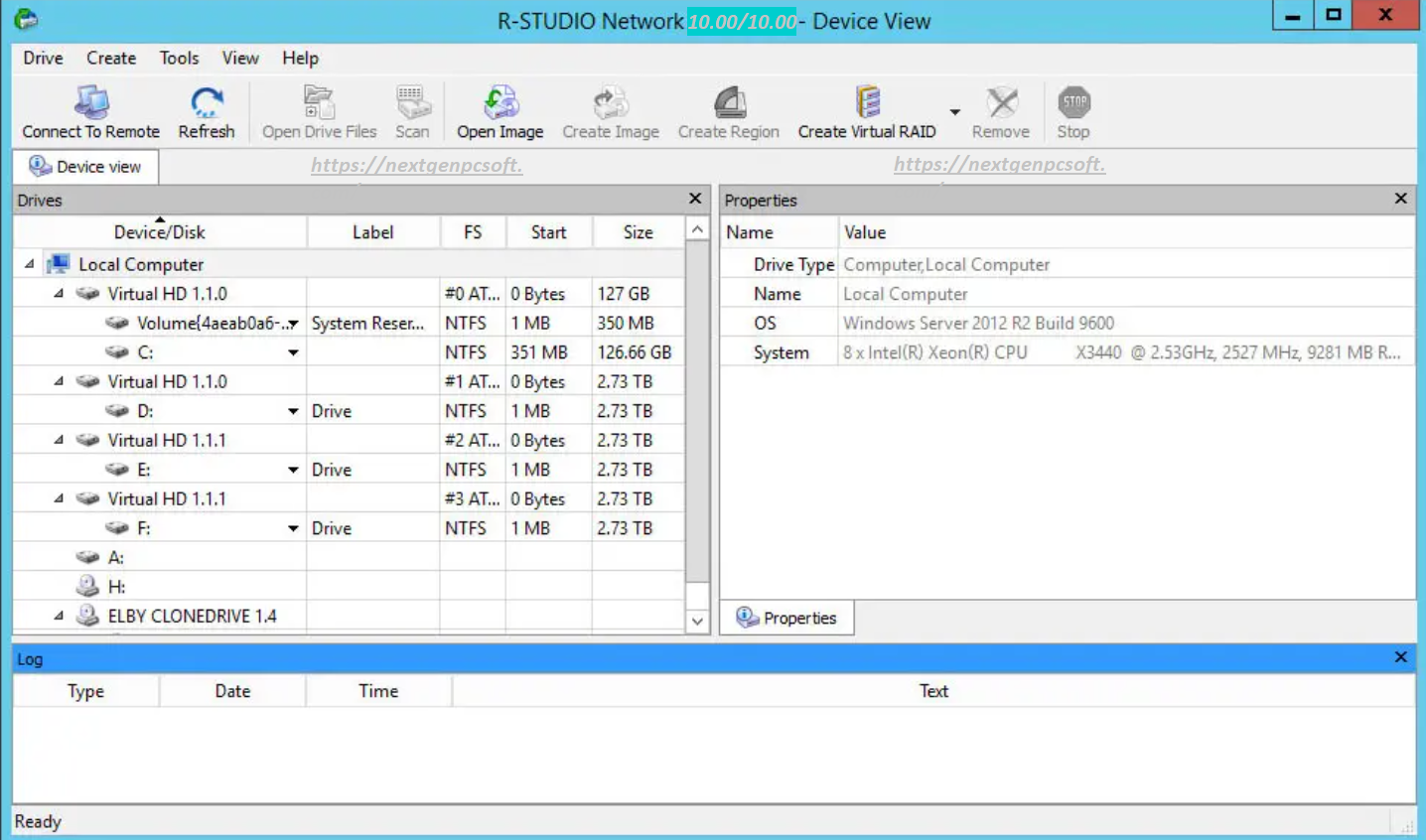The image size is (1426, 840).
Task: Open the Create Virtual RAID dropdown arrow
Action: (954, 112)
